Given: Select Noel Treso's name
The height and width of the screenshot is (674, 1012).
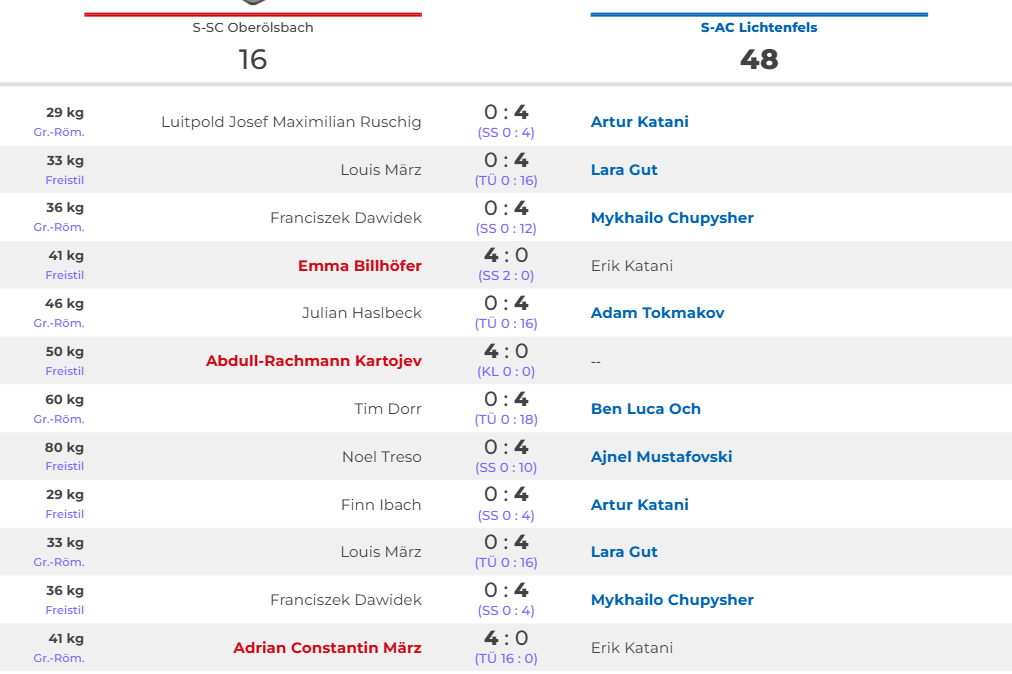Looking at the screenshot, I should [x=381, y=457].
